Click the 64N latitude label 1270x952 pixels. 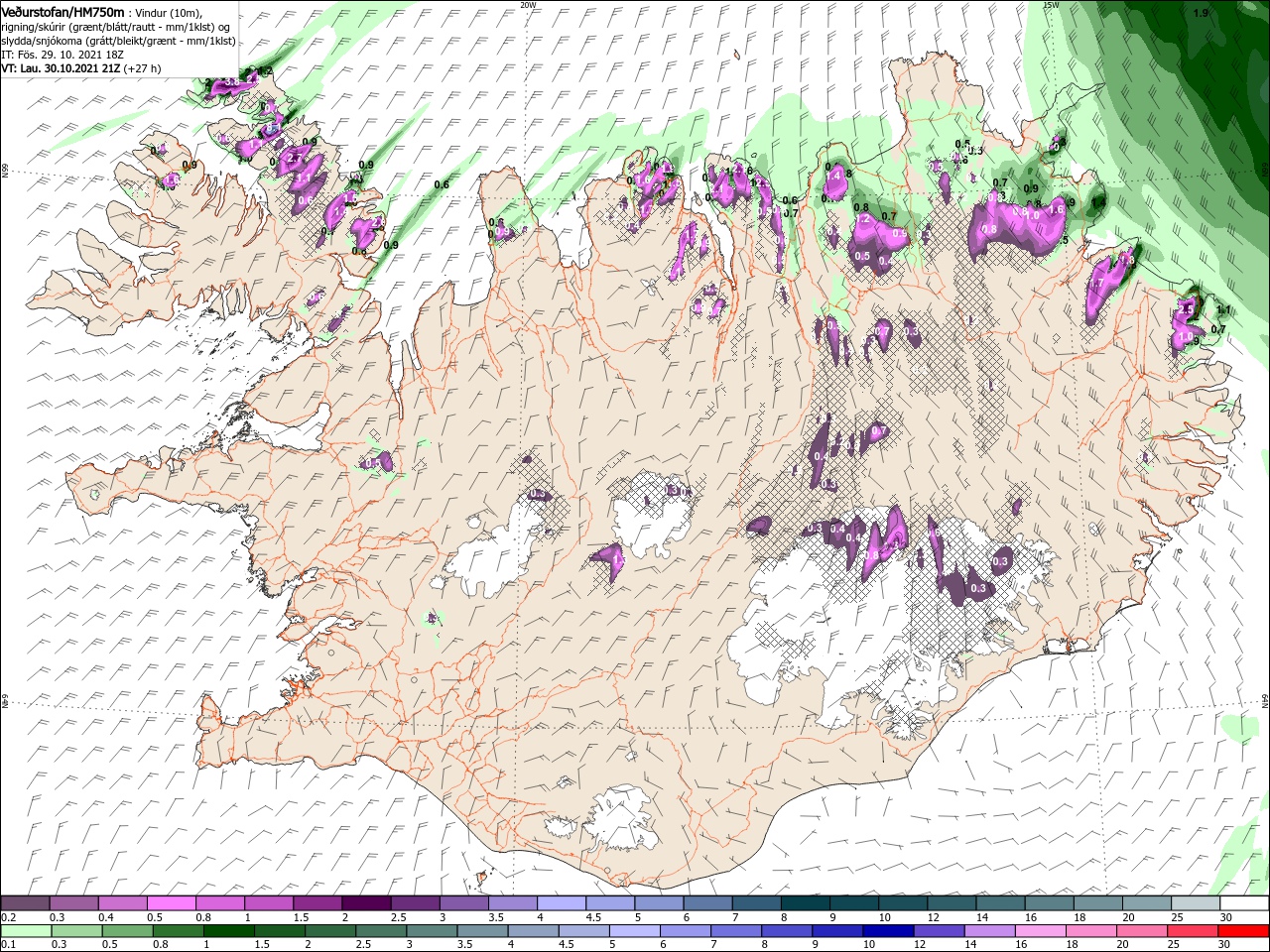tap(1266, 700)
